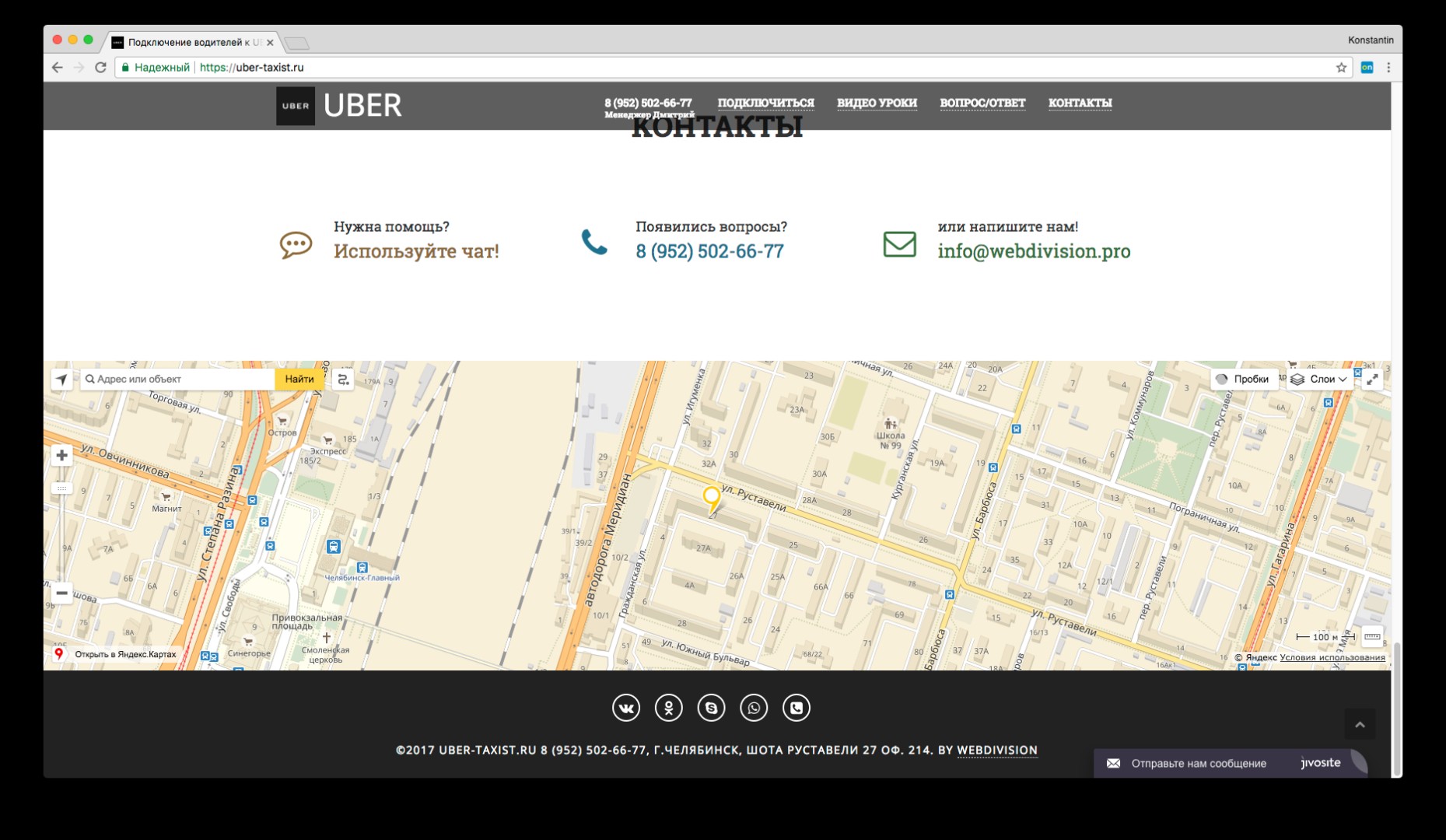This screenshot has height=840, width=1446.
Task: Expand the map to fullscreen
Action: pos(1373,380)
